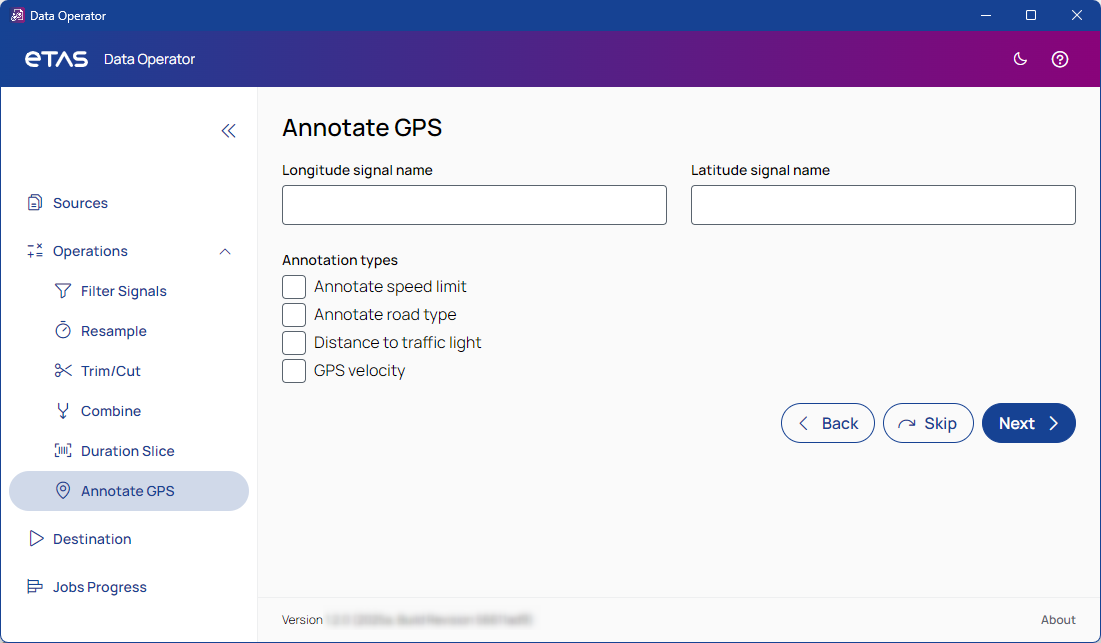Tick Distance to traffic light checkbox
1101x643 pixels.
click(x=294, y=343)
